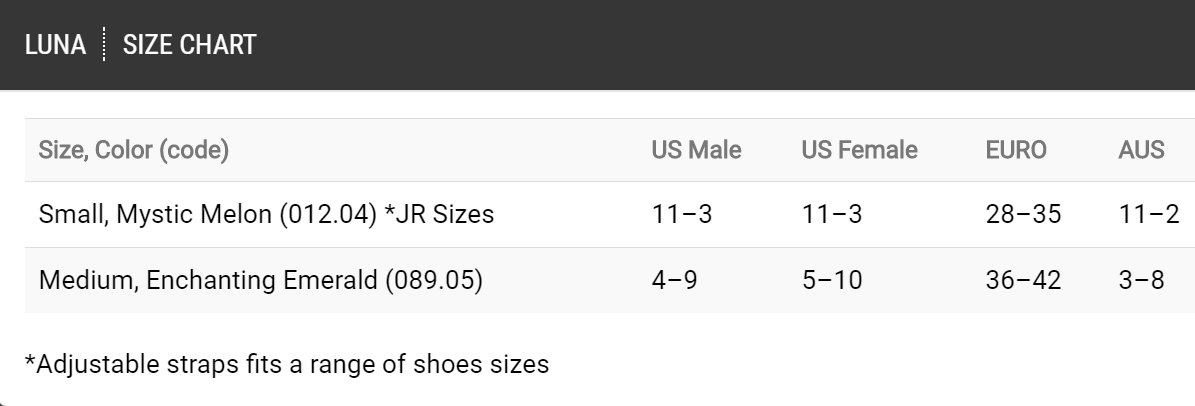Click EURO size 36–42 cell

pos(1023,280)
